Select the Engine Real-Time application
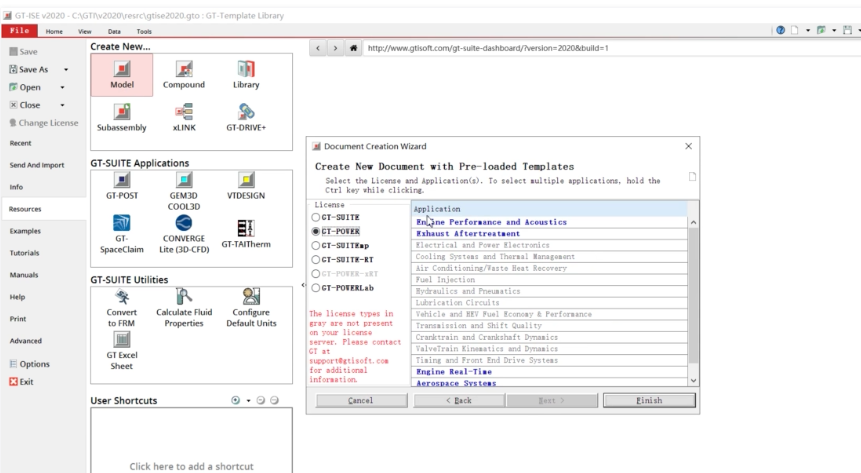Image resolution: width=861 pixels, height=473 pixels. coord(549,372)
